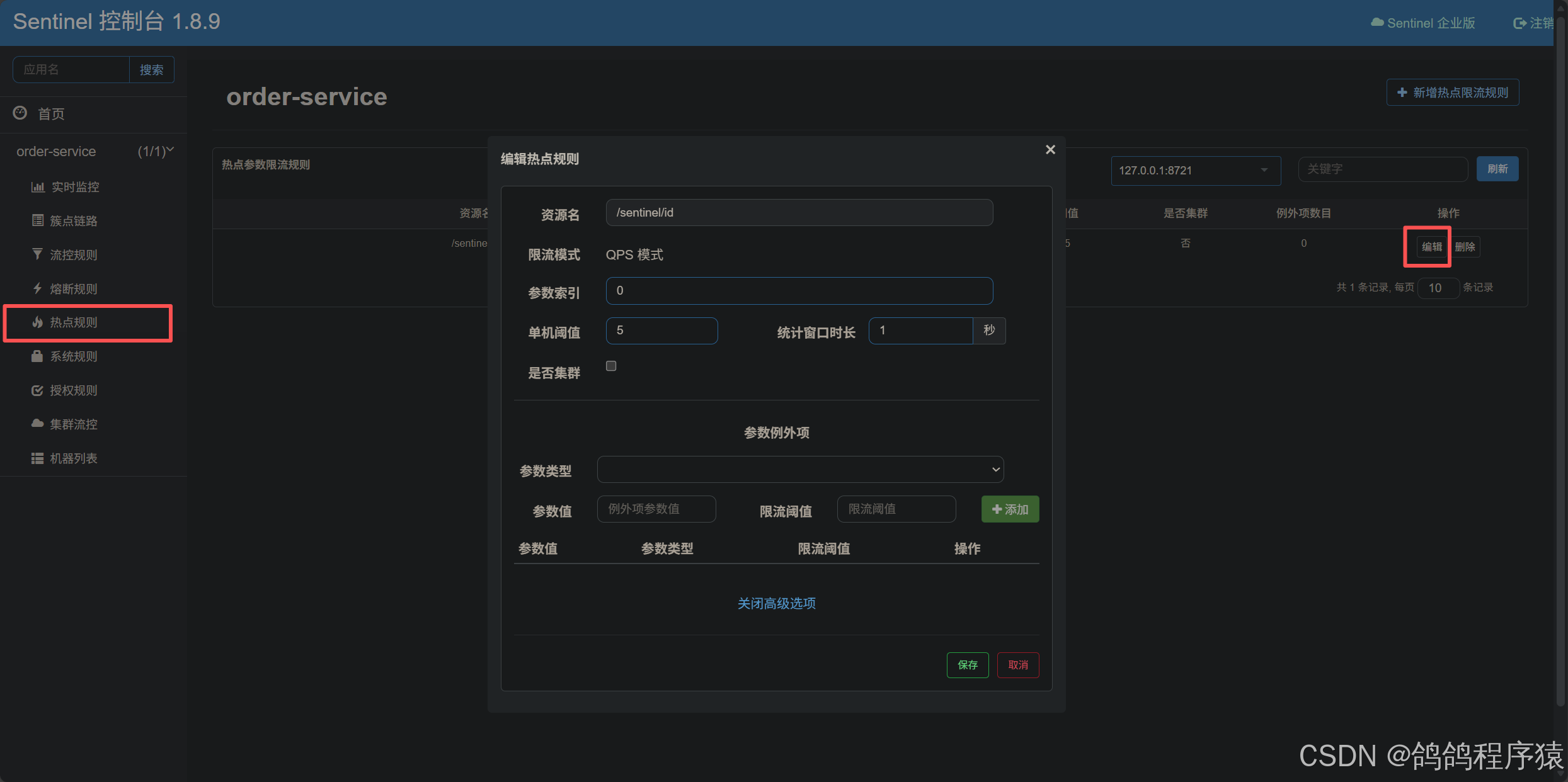Click the flow control funnel icon
Image resolution: width=1568 pixels, height=782 pixels.
coord(37,254)
